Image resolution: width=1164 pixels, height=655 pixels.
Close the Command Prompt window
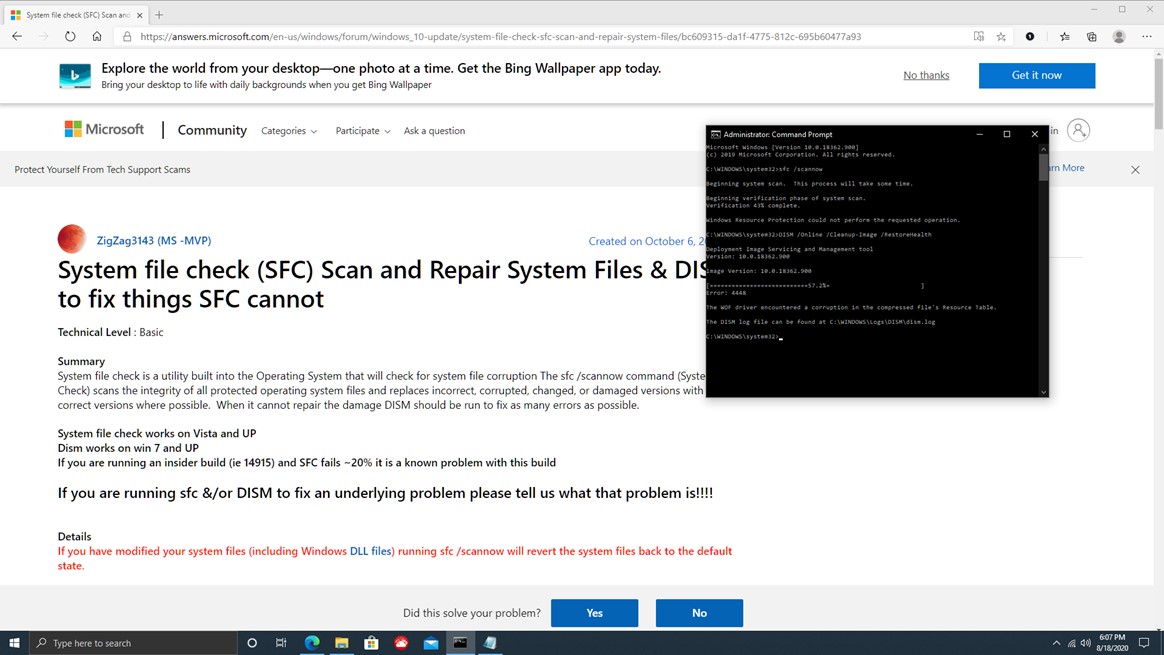(1034, 134)
